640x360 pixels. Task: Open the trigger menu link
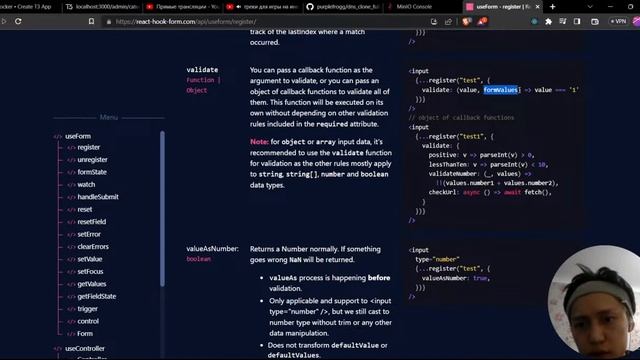[87, 309]
